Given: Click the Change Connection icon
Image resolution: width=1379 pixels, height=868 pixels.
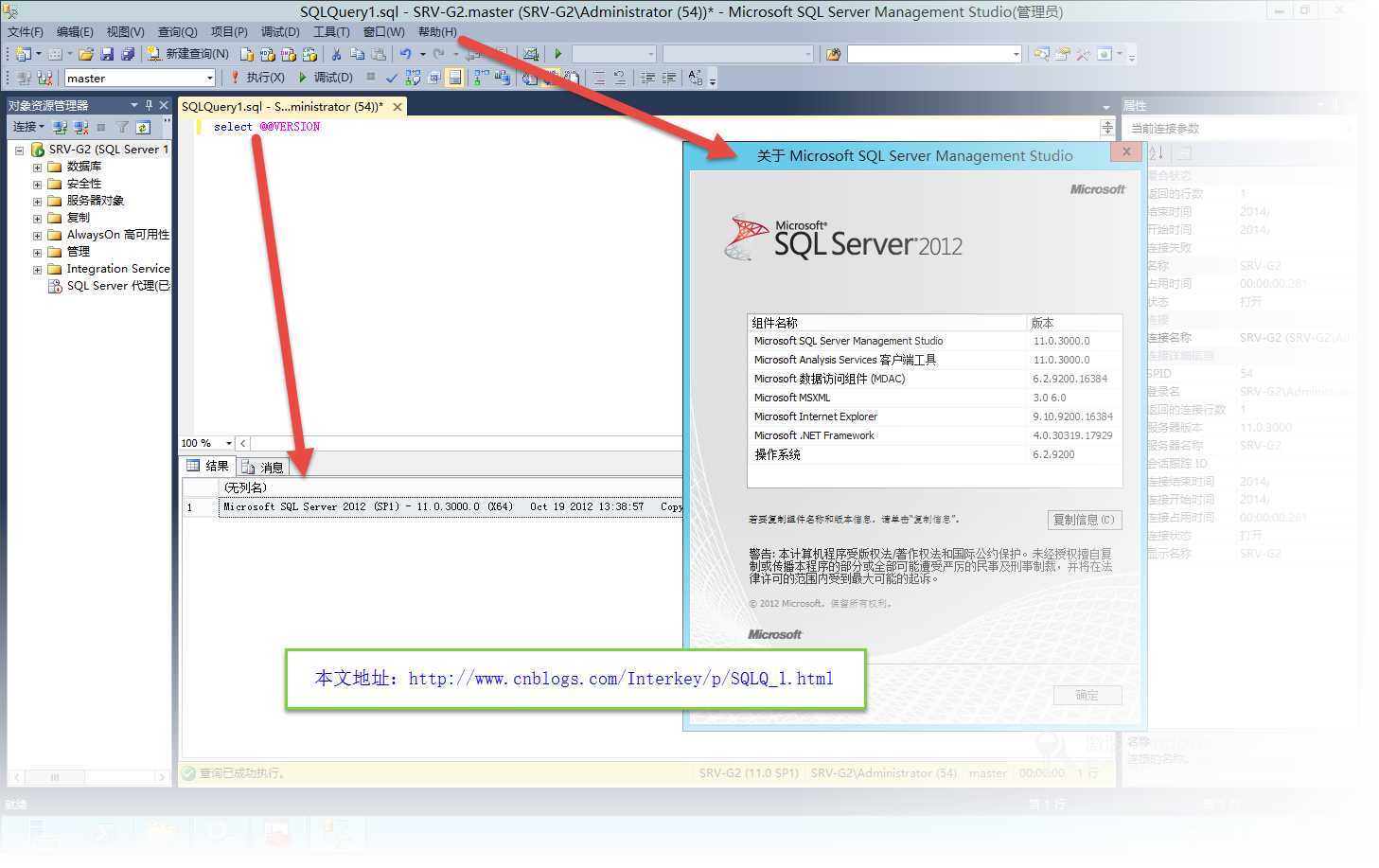Looking at the screenshot, I should (x=44, y=78).
